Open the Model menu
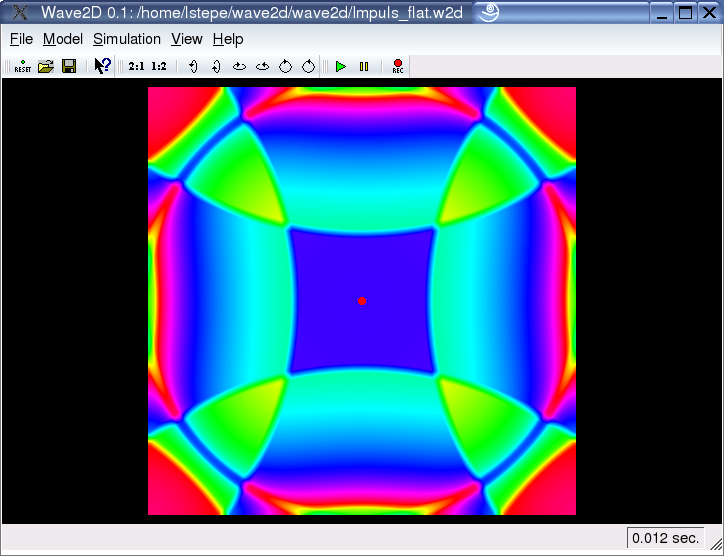The image size is (724, 556). (63, 39)
